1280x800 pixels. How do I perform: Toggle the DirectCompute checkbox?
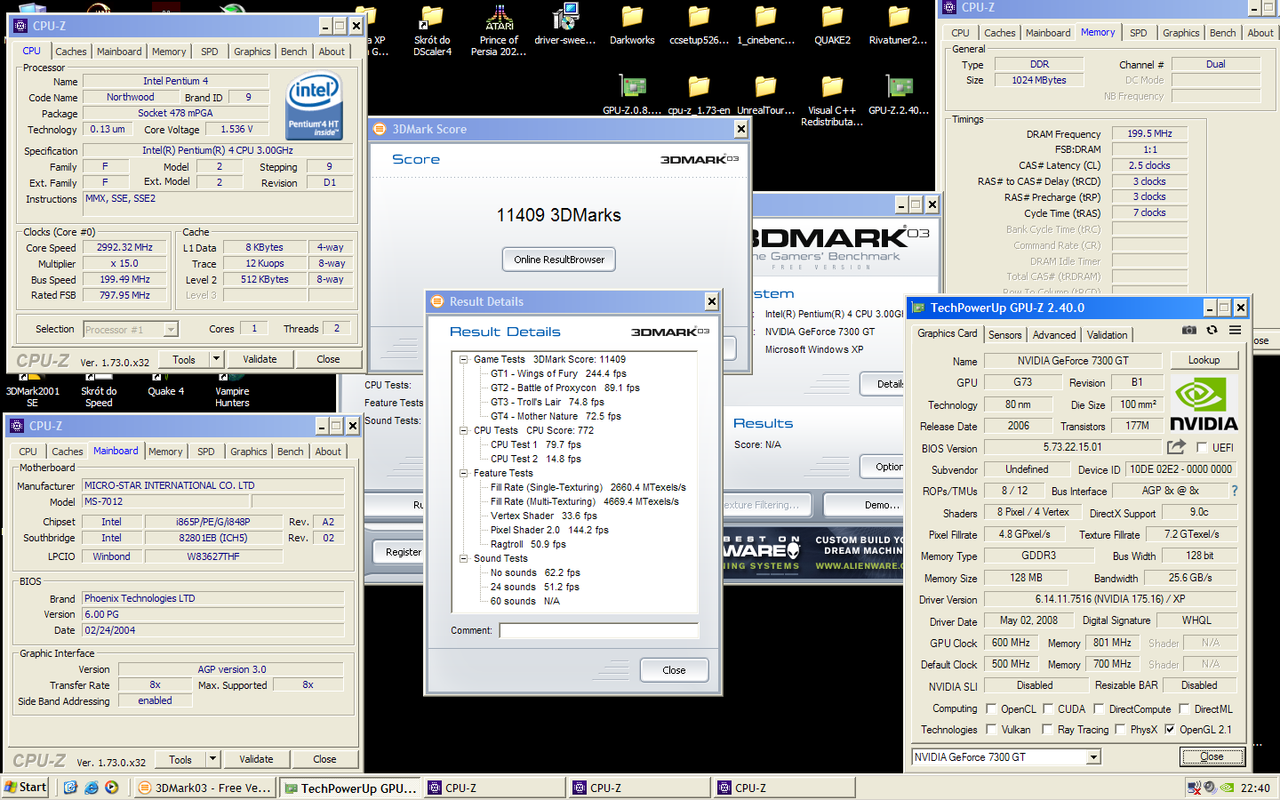(1098, 709)
